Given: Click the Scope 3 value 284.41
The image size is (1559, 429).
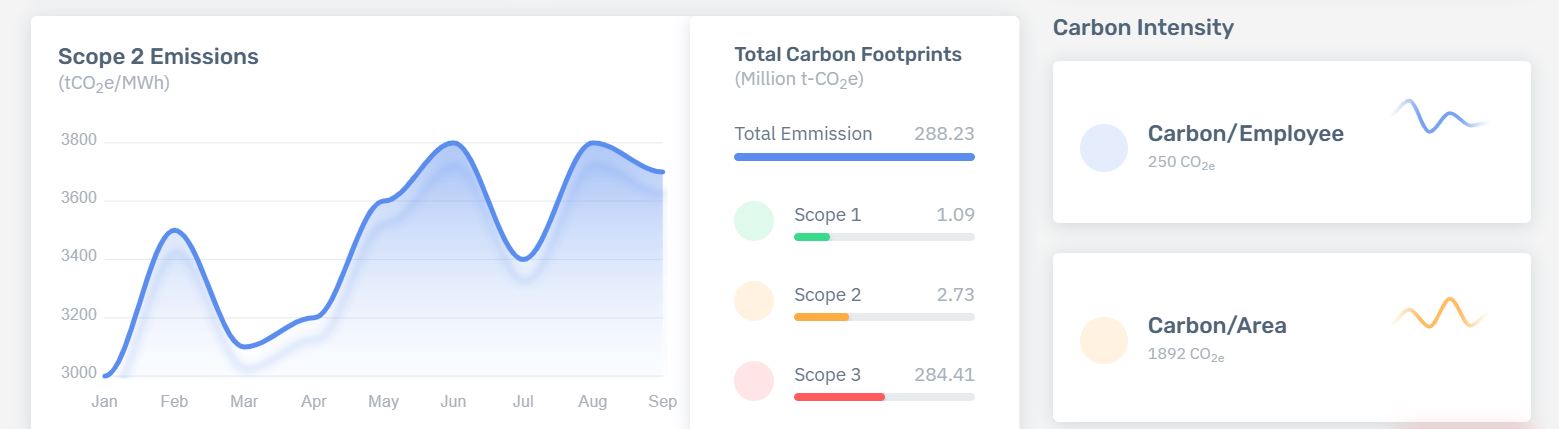Looking at the screenshot, I should pyautogui.click(x=943, y=375).
